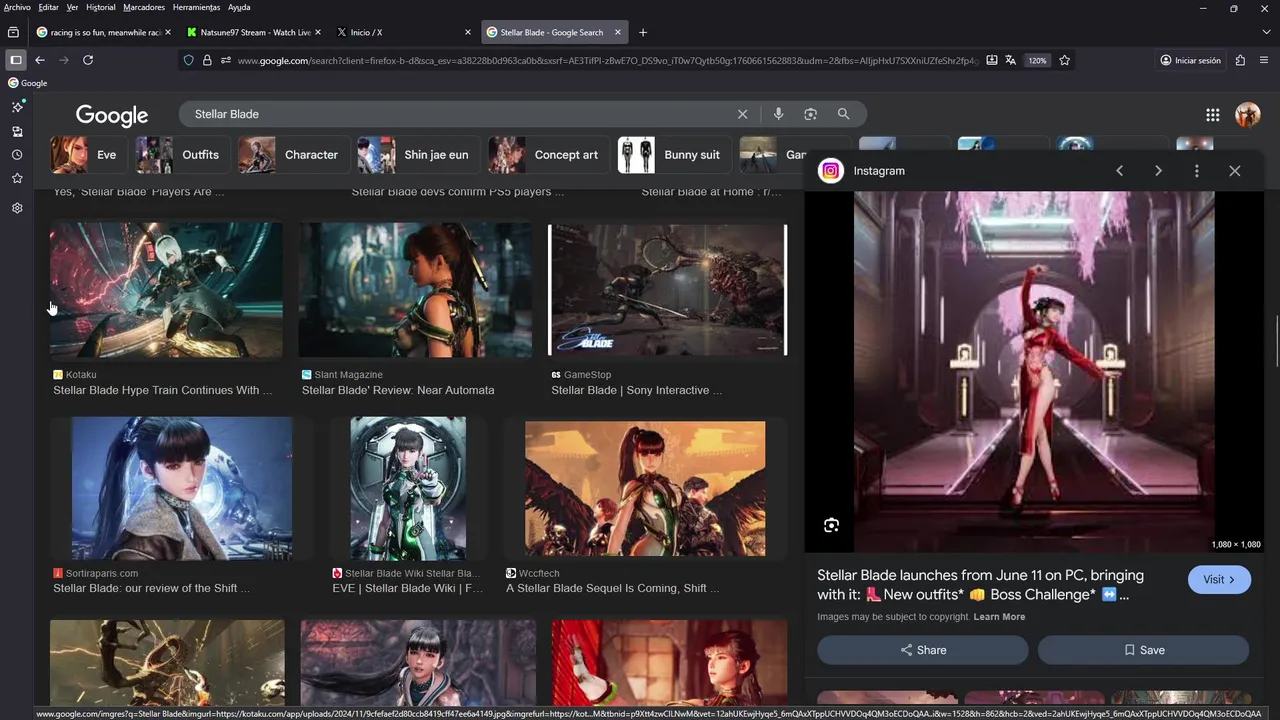Open Sortiraparis review image thumbnail
This screenshot has height=720, width=1280.
pyautogui.click(x=182, y=488)
